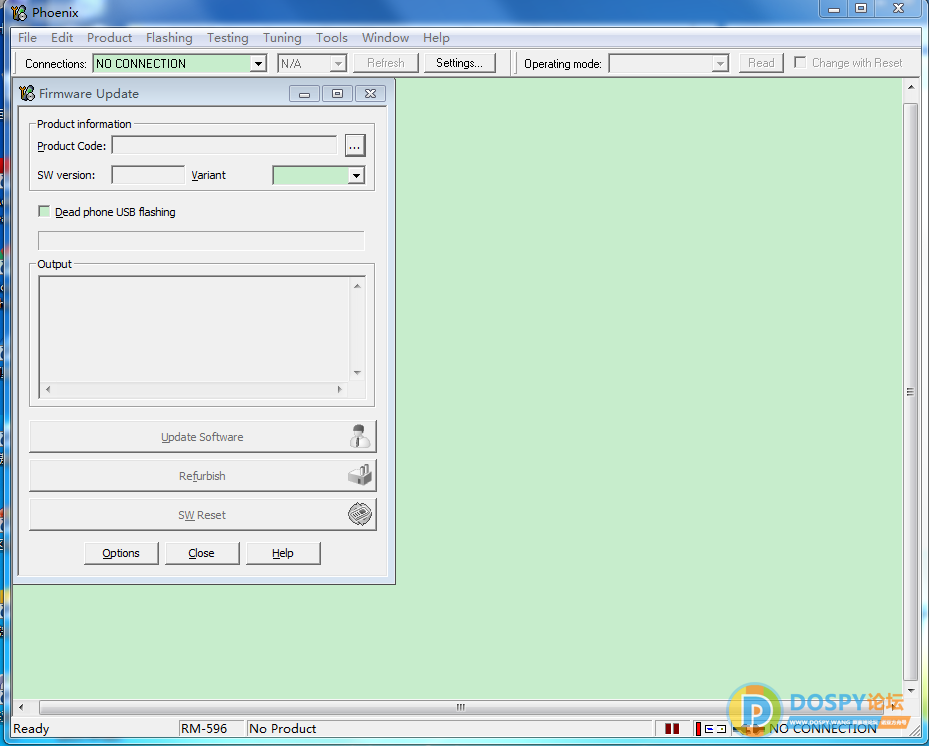Open the File menu
The image size is (929, 746).
(27, 37)
